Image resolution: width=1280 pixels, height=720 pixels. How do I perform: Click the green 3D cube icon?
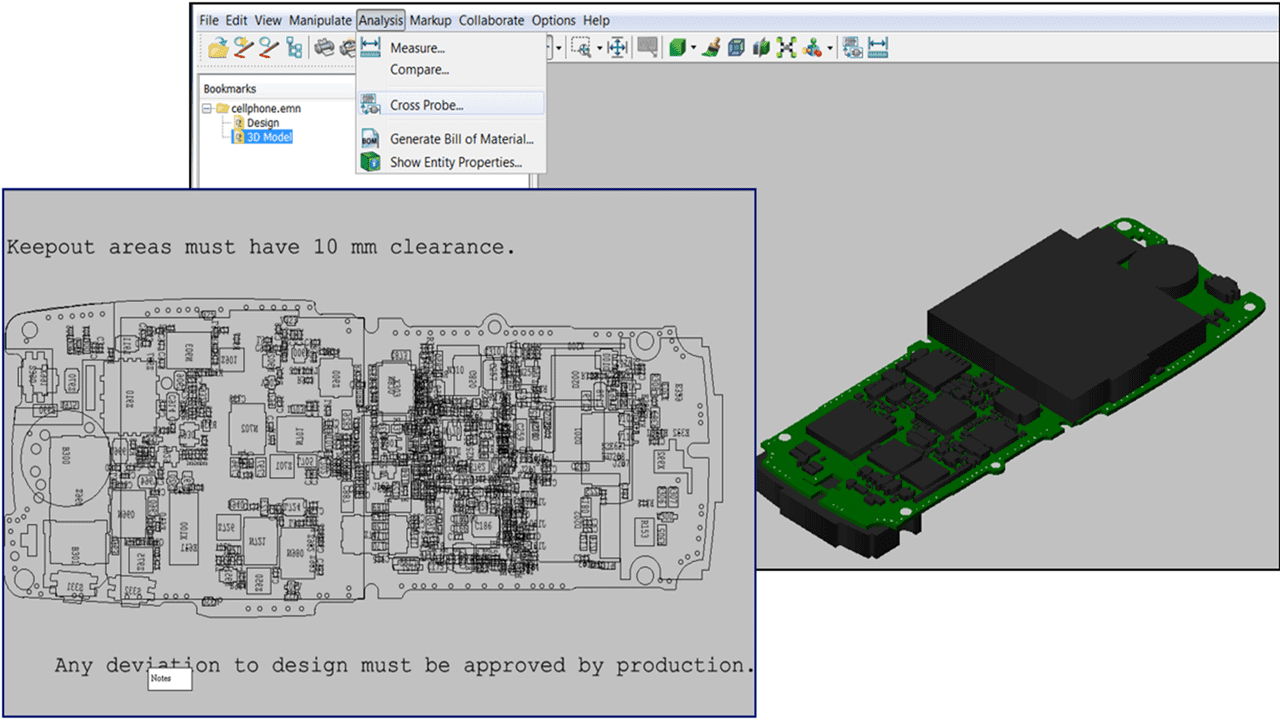[677, 47]
